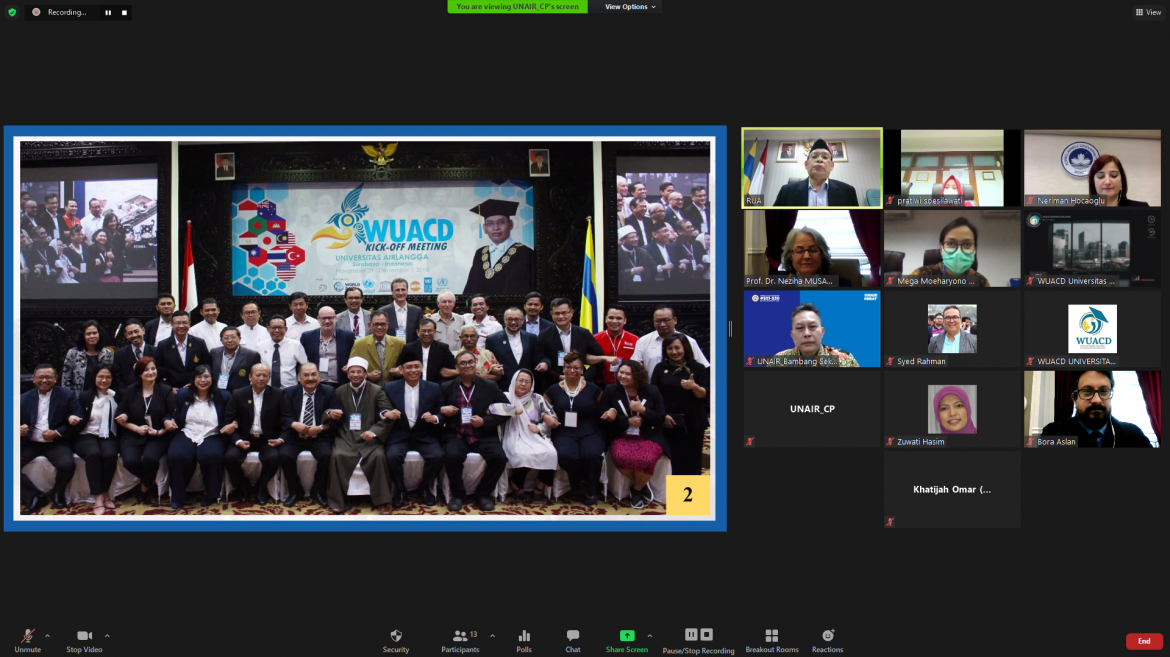Click the muted mic icon on Syed Rahman
The width and height of the screenshot is (1170, 657).
pos(890,361)
